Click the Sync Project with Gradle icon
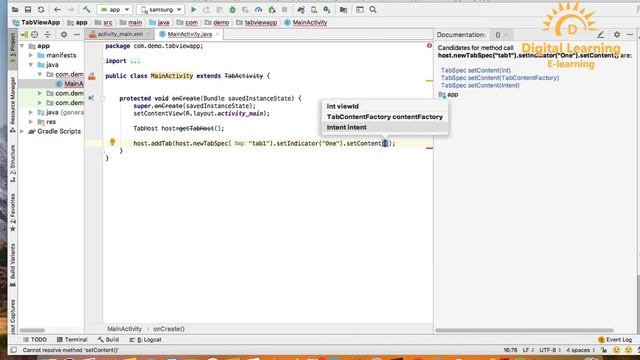The width and height of the screenshot is (640, 360). pos(301,9)
